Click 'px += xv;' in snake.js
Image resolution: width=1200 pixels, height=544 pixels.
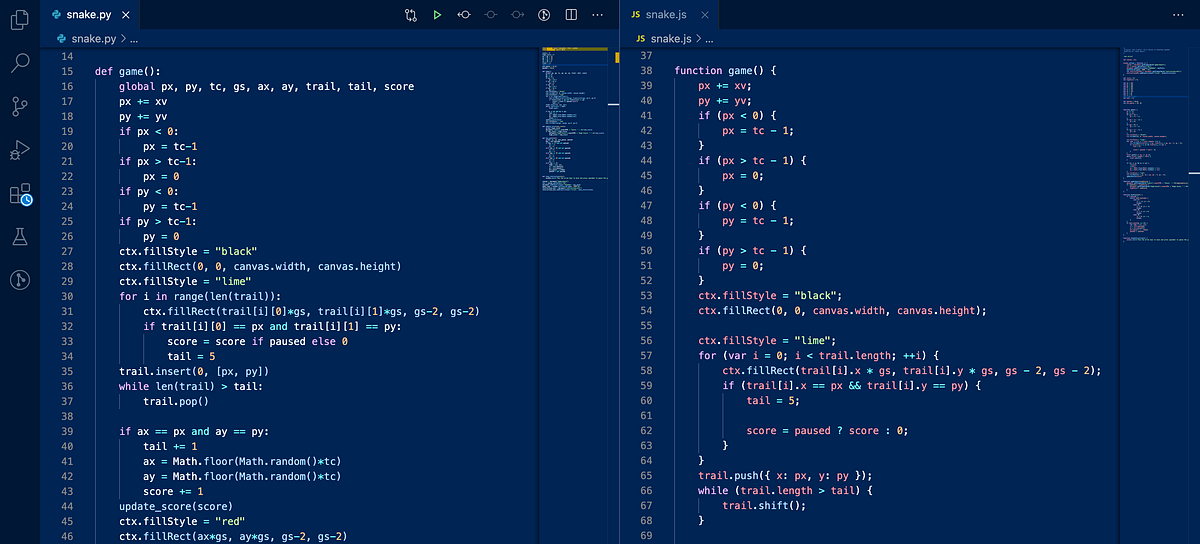click(x=725, y=86)
